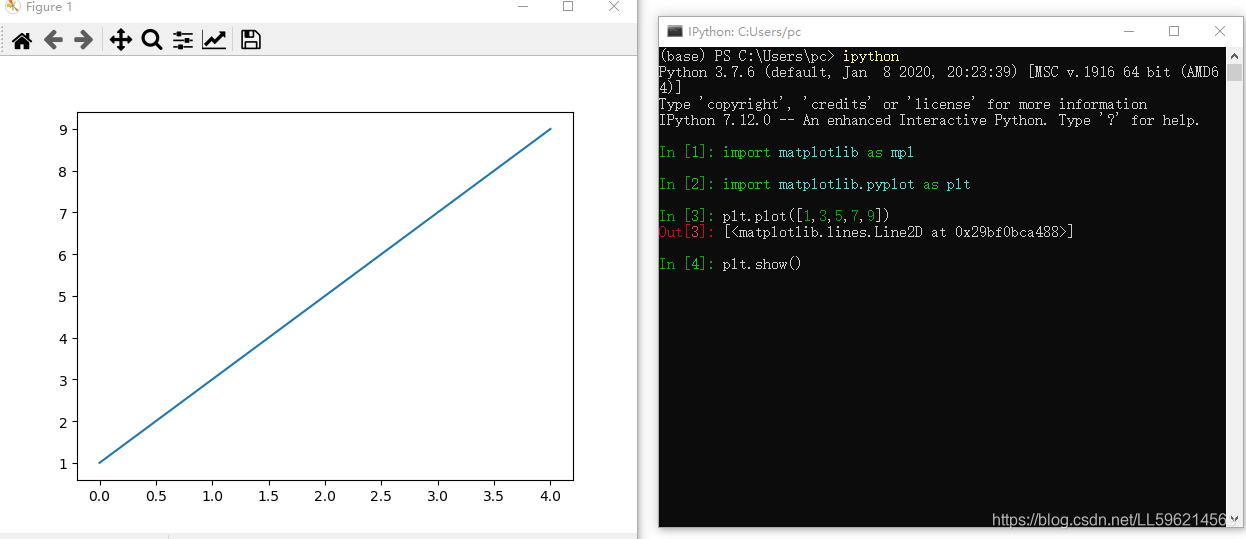This screenshot has width=1246, height=539.
Task: Click the blue plotted line in the figure
Action: tap(325, 295)
